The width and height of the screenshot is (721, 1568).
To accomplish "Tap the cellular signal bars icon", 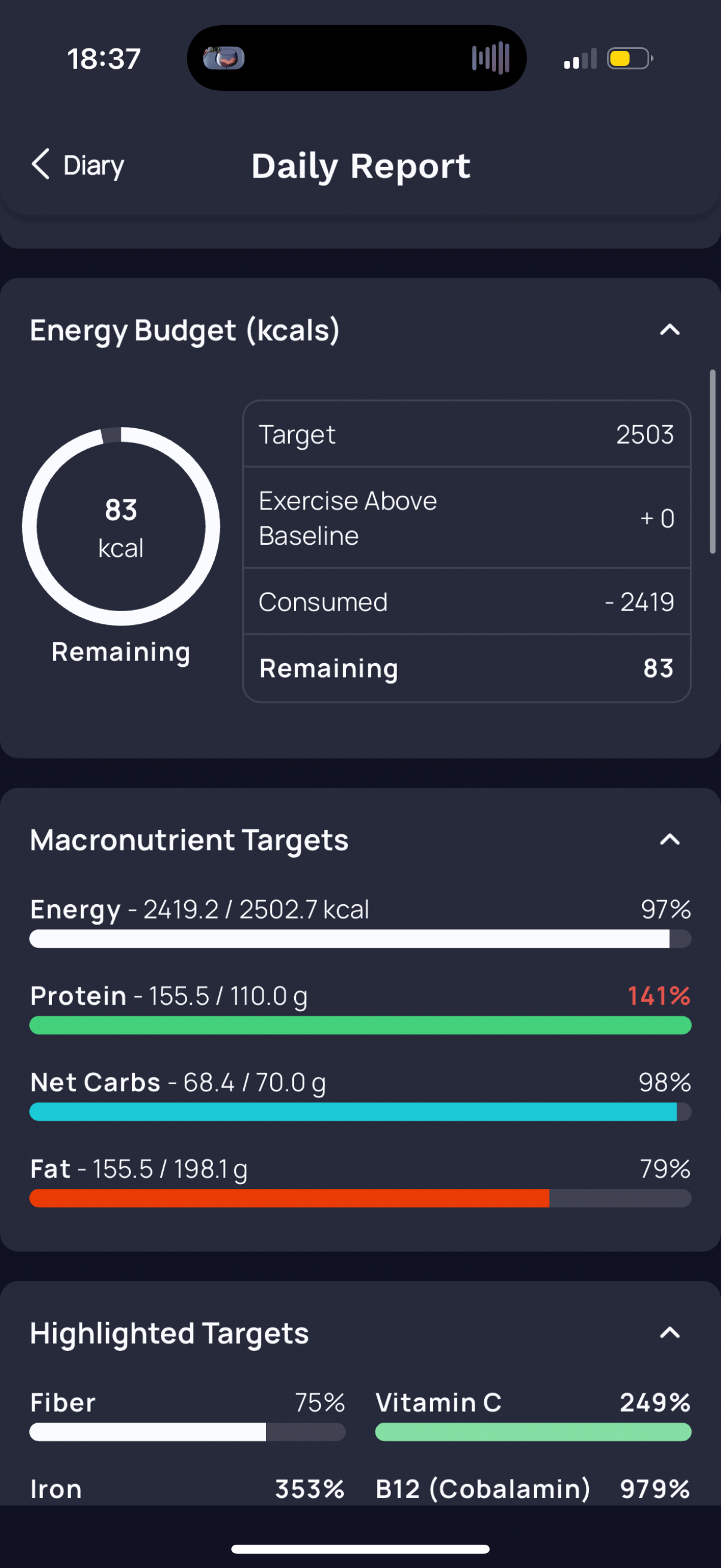I will click(x=580, y=59).
